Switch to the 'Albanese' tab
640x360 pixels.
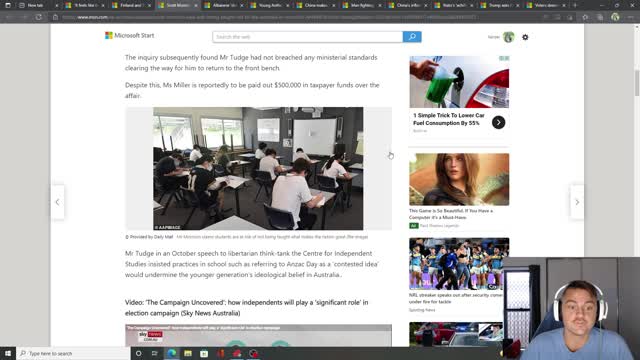click(223, 5)
